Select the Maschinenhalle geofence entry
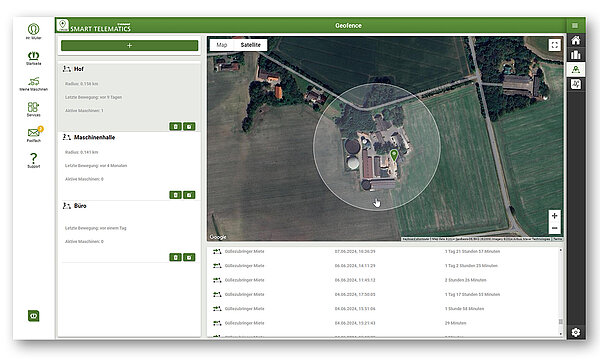600x361 pixels. tap(129, 166)
